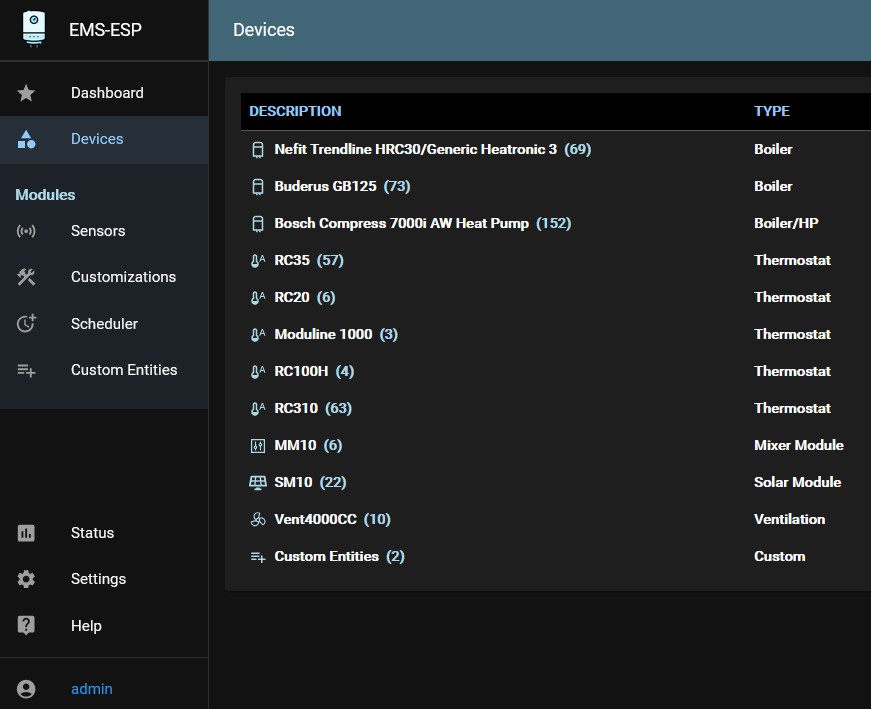Screen dimensions: 871x709
Task: Click the Devices page header title
Action: (x=263, y=29)
